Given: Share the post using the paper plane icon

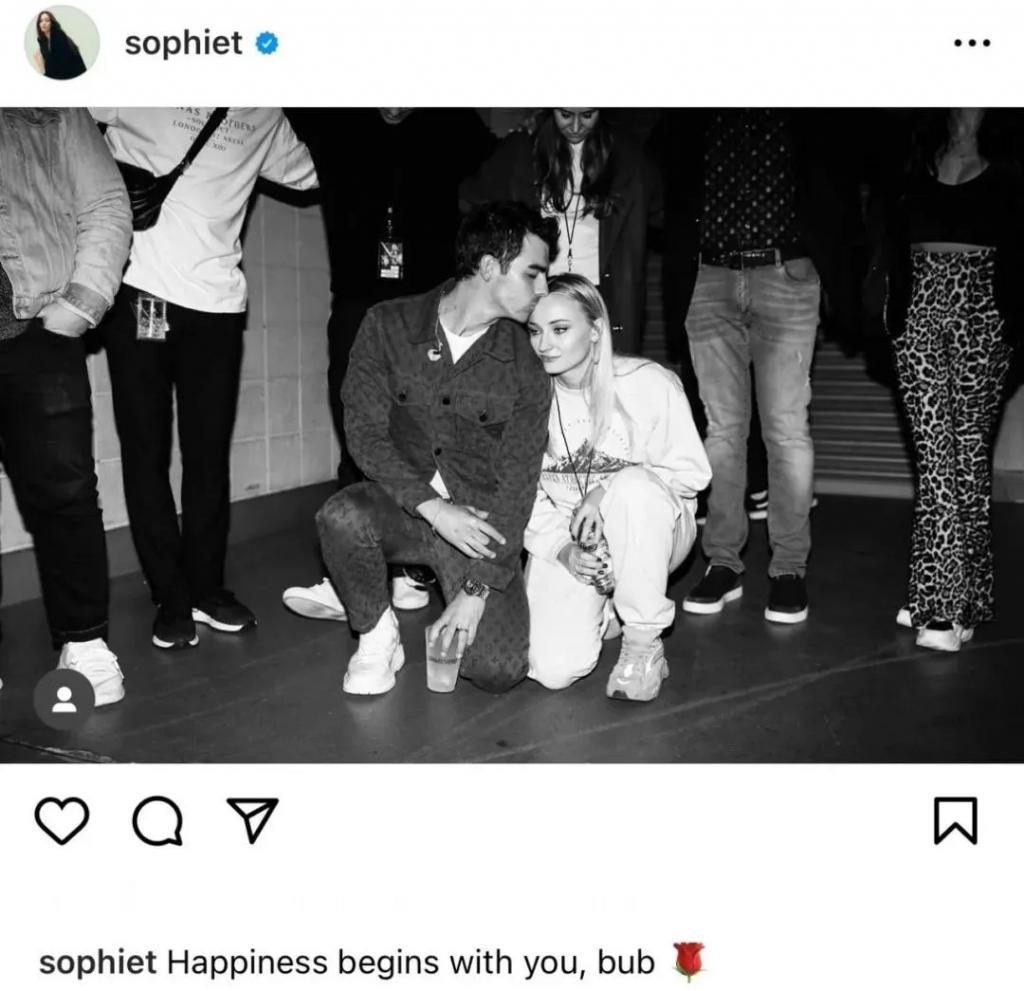Looking at the screenshot, I should click(252, 819).
